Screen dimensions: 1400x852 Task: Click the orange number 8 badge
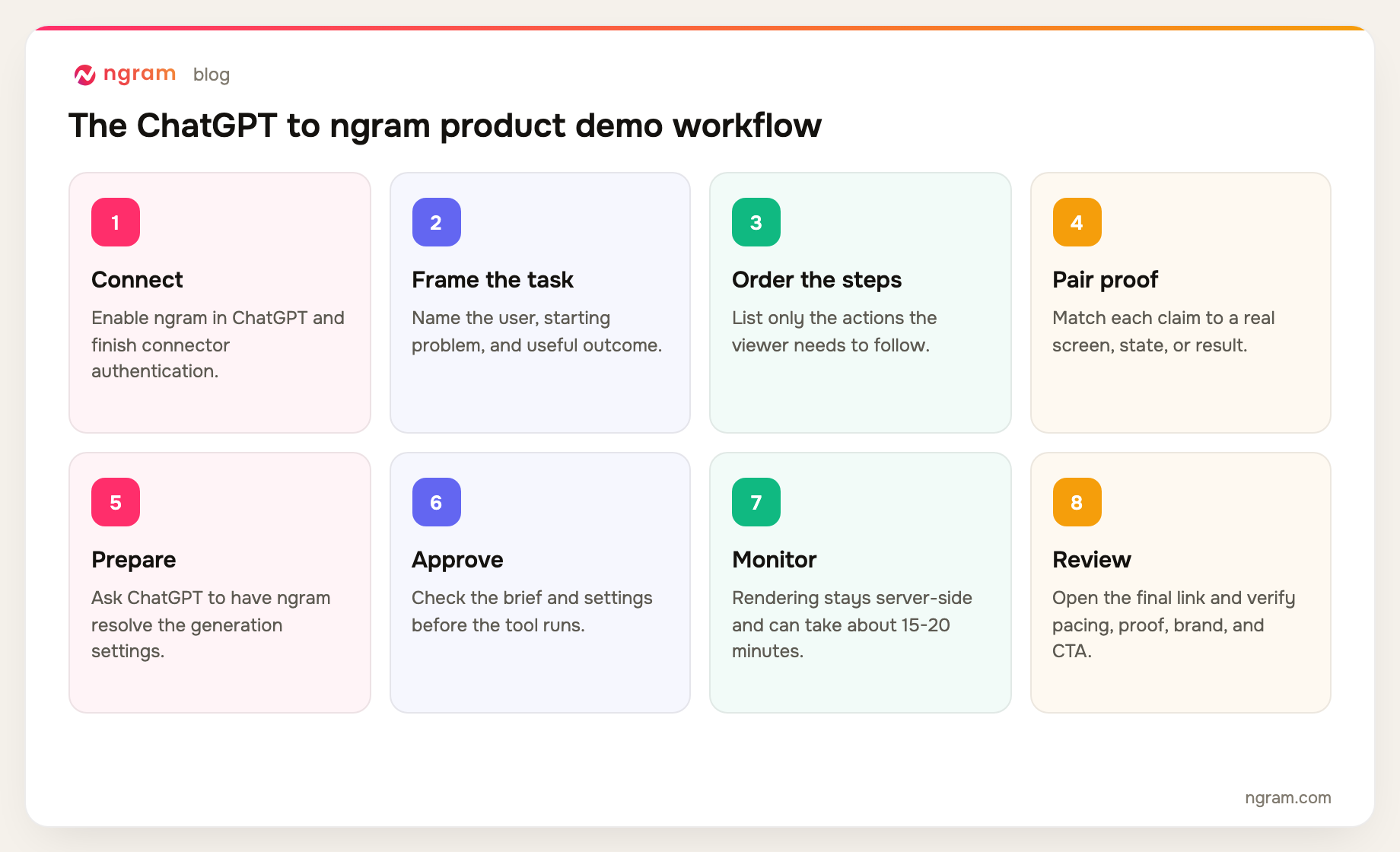pyautogui.click(x=1077, y=502)
